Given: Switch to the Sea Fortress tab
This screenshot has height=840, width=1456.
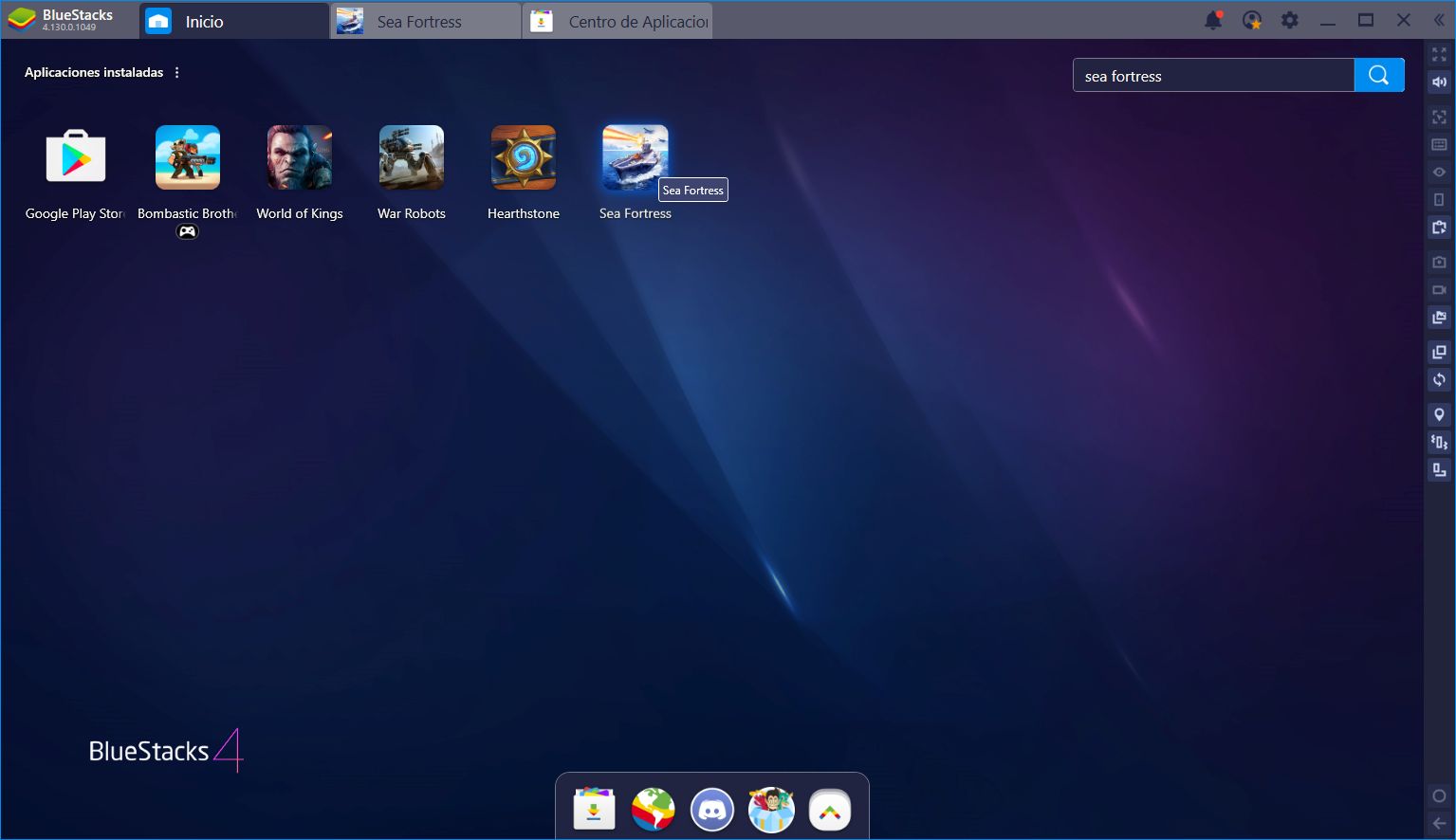Looking at the screenshot, I should click(425, 21).
